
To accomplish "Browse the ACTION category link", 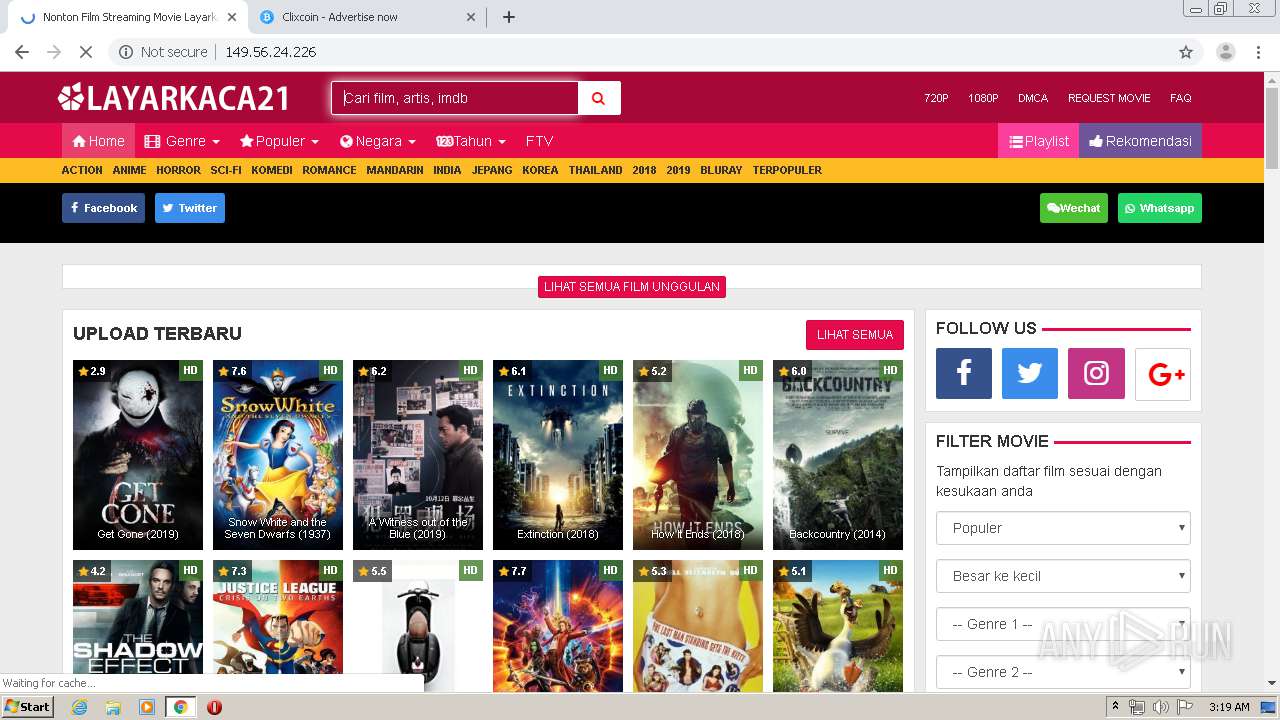I will coord(82,170).
